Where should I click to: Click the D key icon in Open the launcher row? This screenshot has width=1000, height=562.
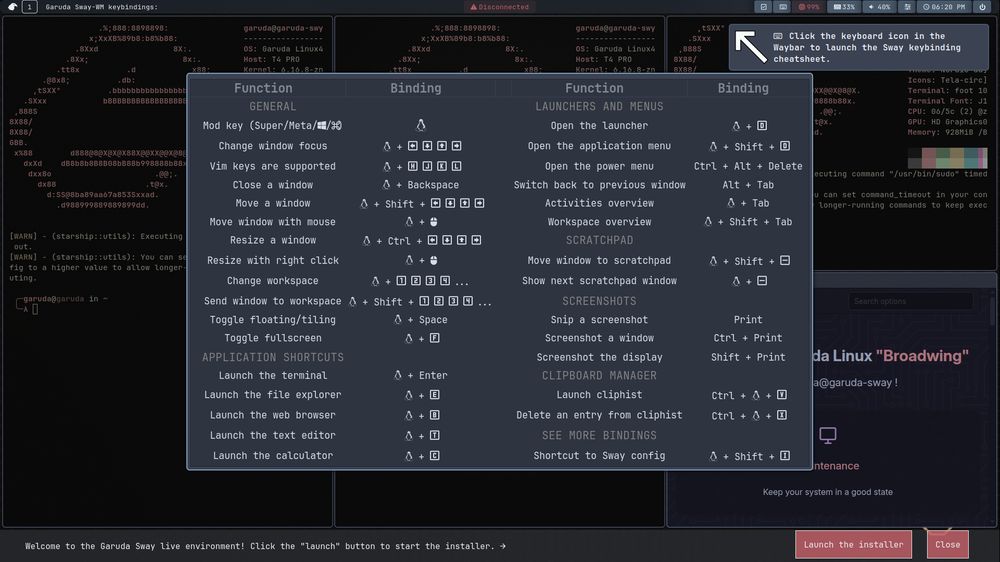762,126
